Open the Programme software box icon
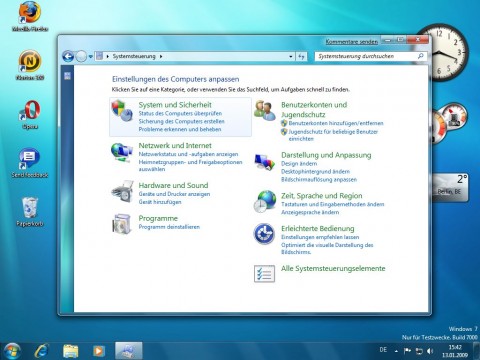Image resolution: width=480 pixels, height=360 pixels. (x=121, y=224)
